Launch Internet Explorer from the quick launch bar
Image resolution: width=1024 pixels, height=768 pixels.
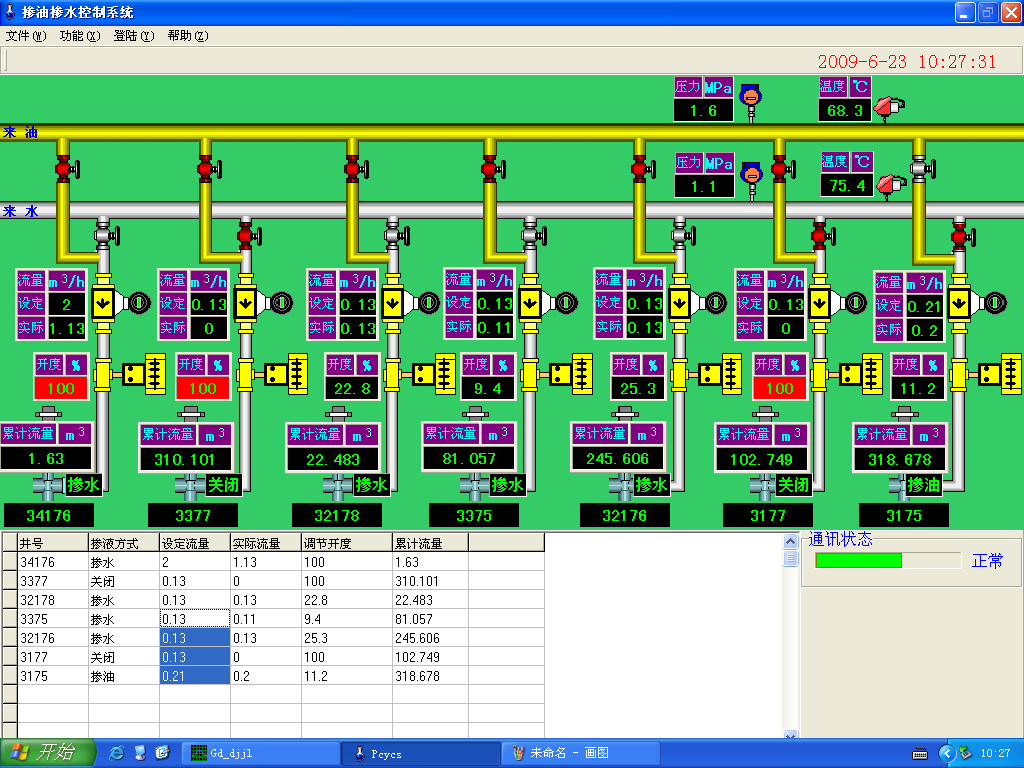tap(118, 754)
